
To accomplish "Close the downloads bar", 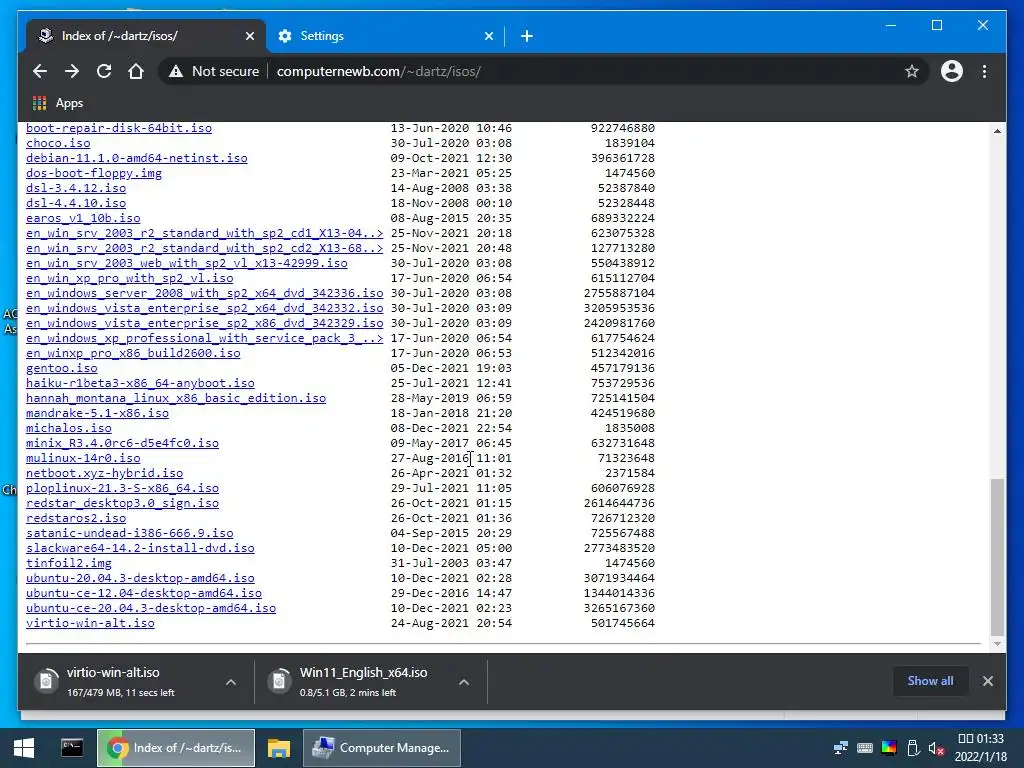I will click(x=987, y=681).
